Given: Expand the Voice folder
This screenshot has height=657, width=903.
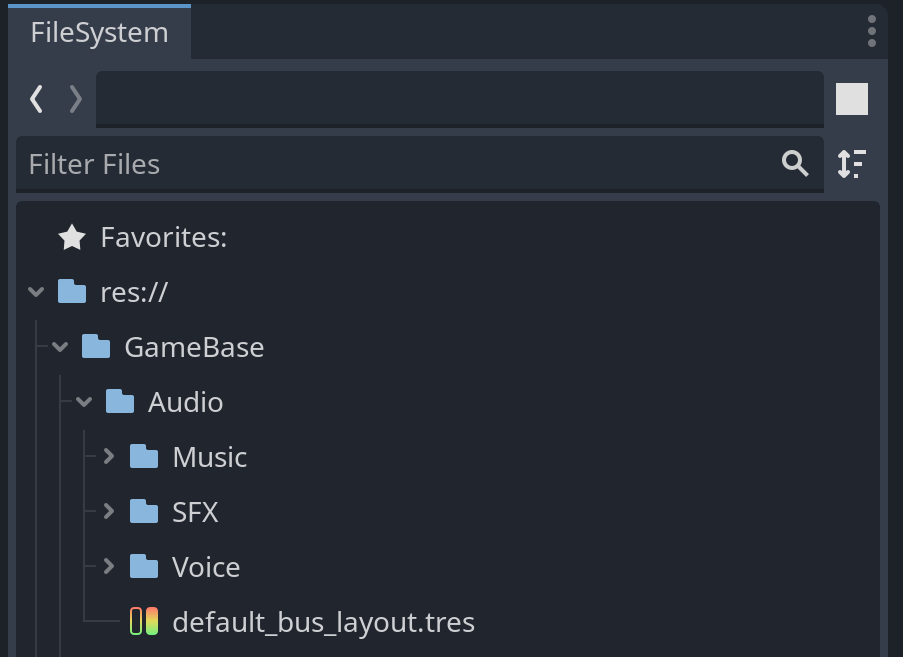Looking at the screenshot, I should 109,566.
